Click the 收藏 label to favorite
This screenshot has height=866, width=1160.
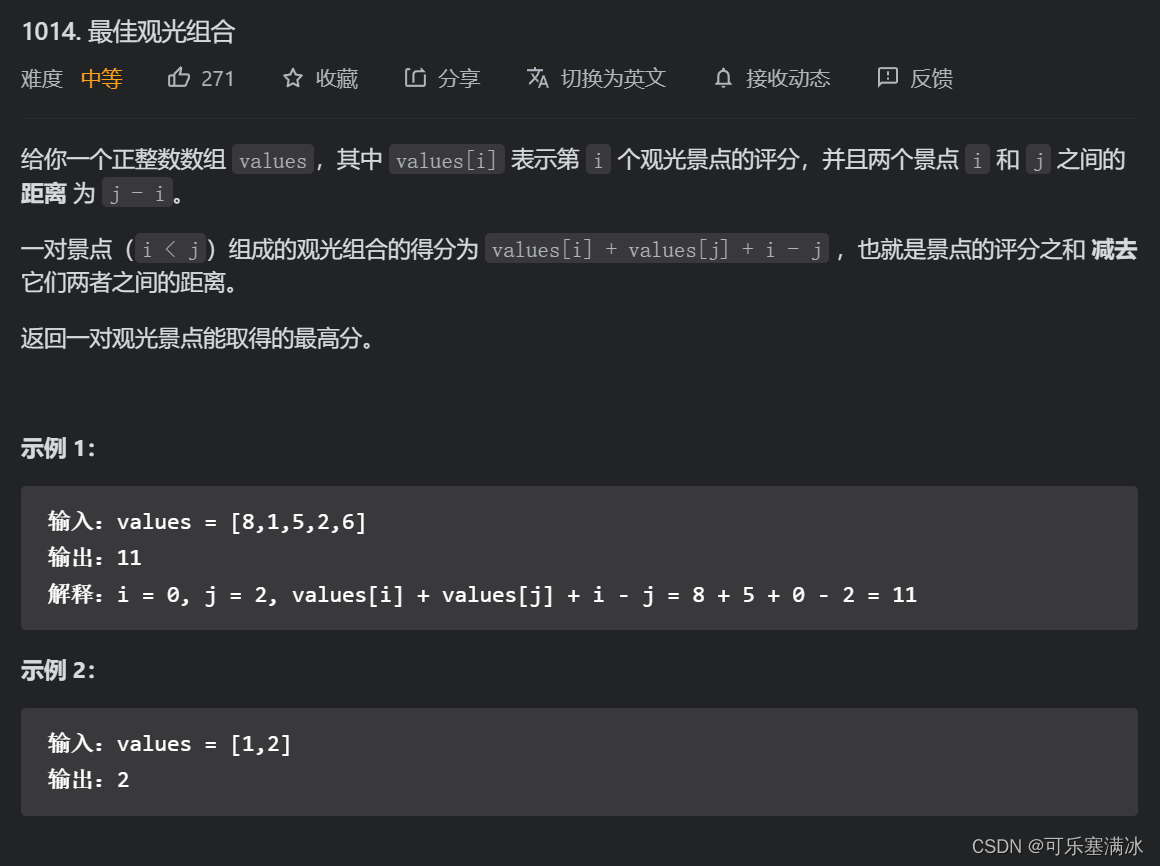(x=337, y=79)
